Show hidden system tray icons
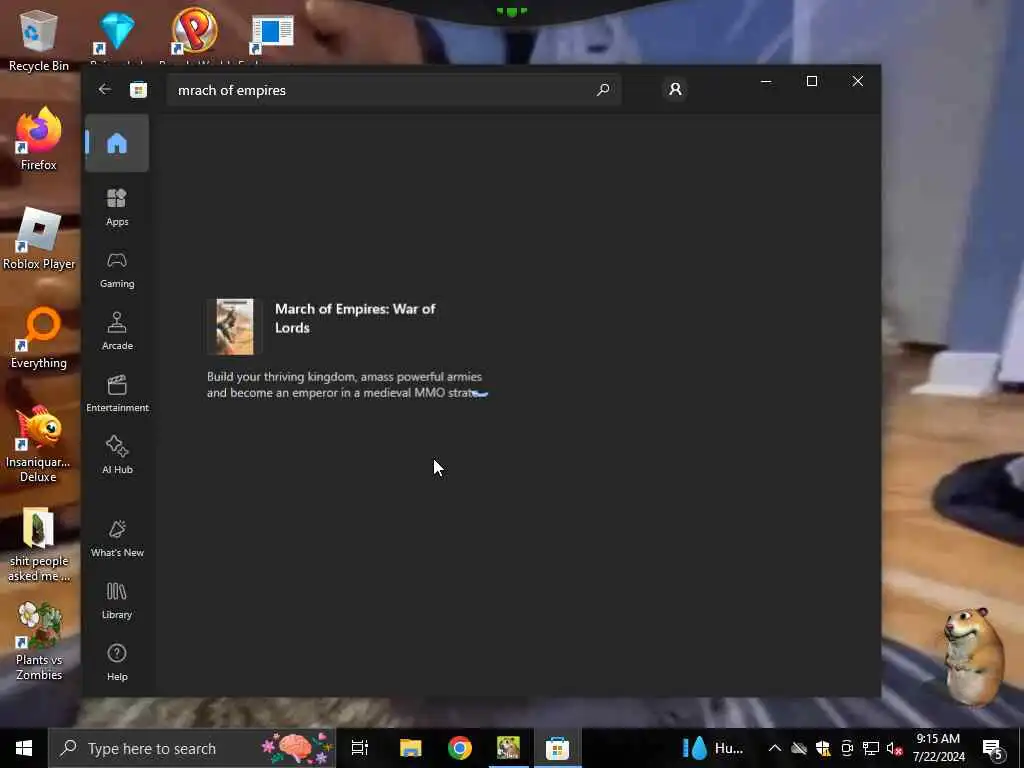Viewport: 1024px width, 768px height. tap(775, 748)
